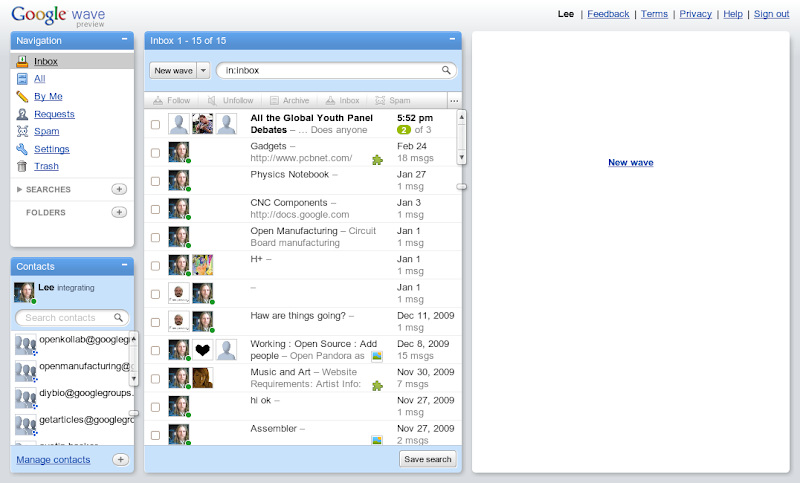Screen dimensions: 800x483
Task: Open Settings wrench icon
Action: pyautogui.click(x=22, y=149)
